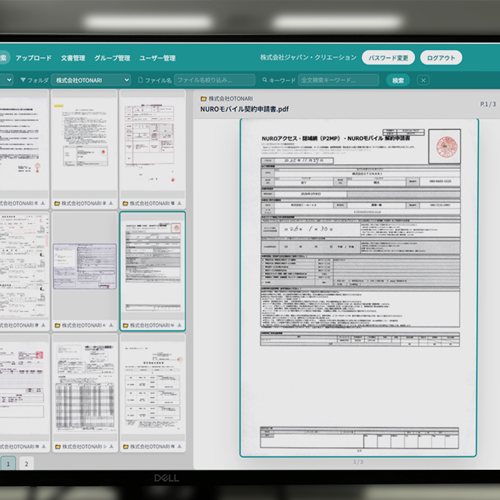Screen dimensions: 500x500
Task: Expand the partly hidden dropdown left of フォルダ
Action: click(7, 80)
